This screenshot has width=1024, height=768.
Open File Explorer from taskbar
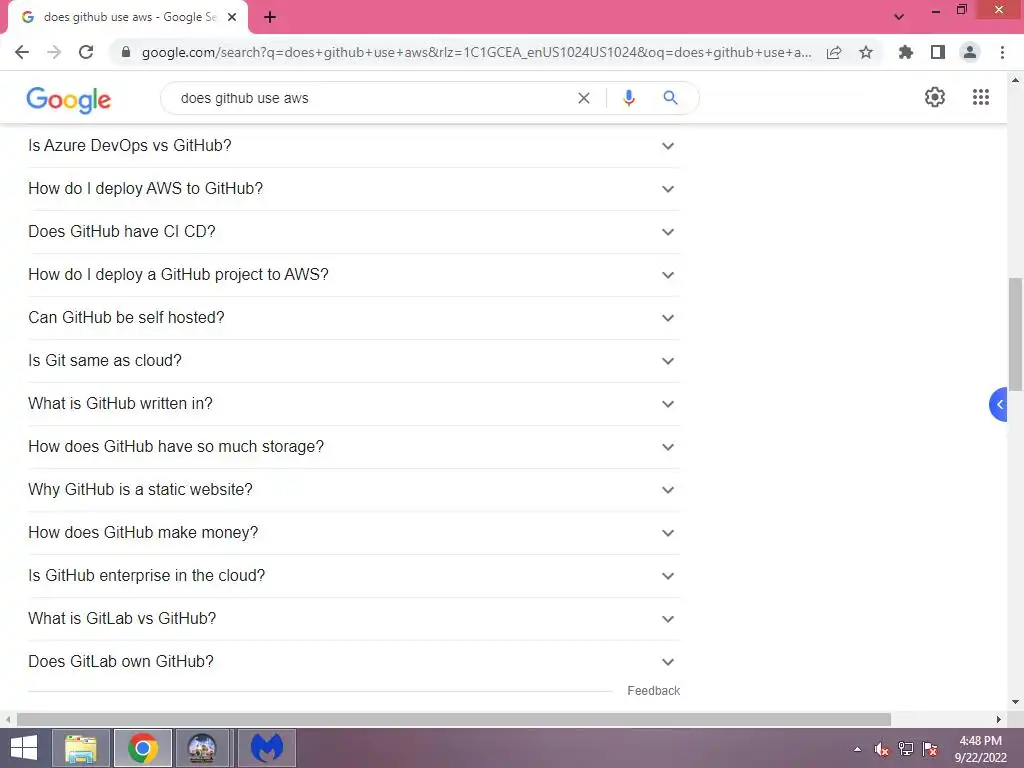(x=81, y=748)
